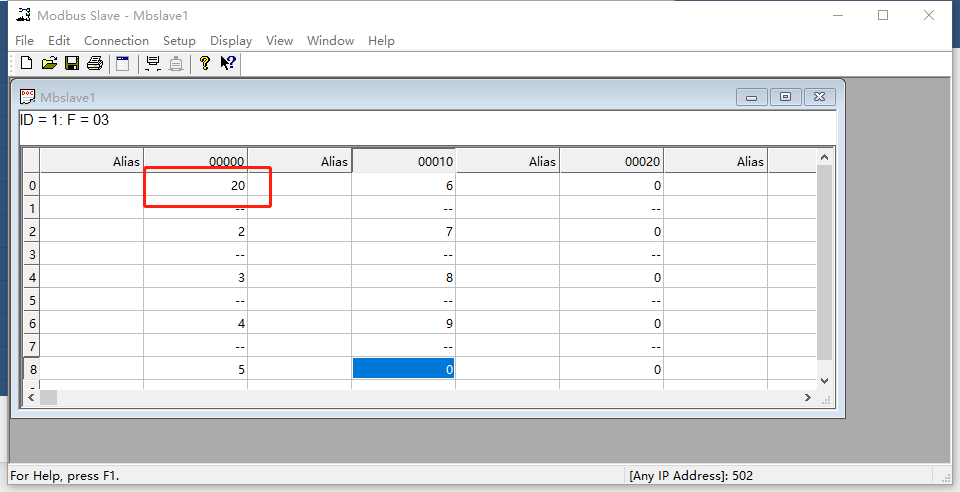Click the status bar resize grip

pos(945,477)
